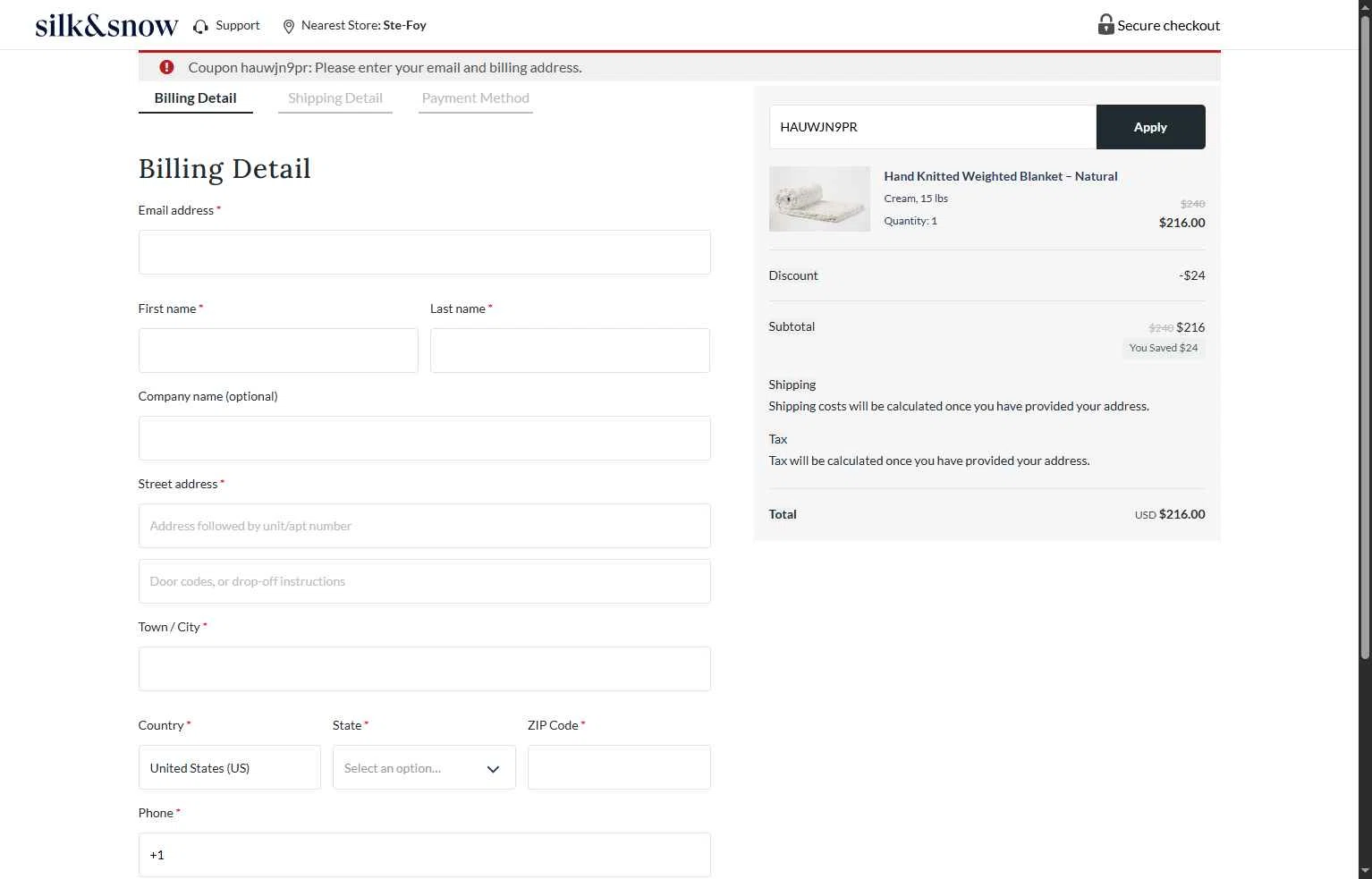Focus the coupon code field containing HAUWJN9PR
The image size is (1372, 879).
point(933,127)
